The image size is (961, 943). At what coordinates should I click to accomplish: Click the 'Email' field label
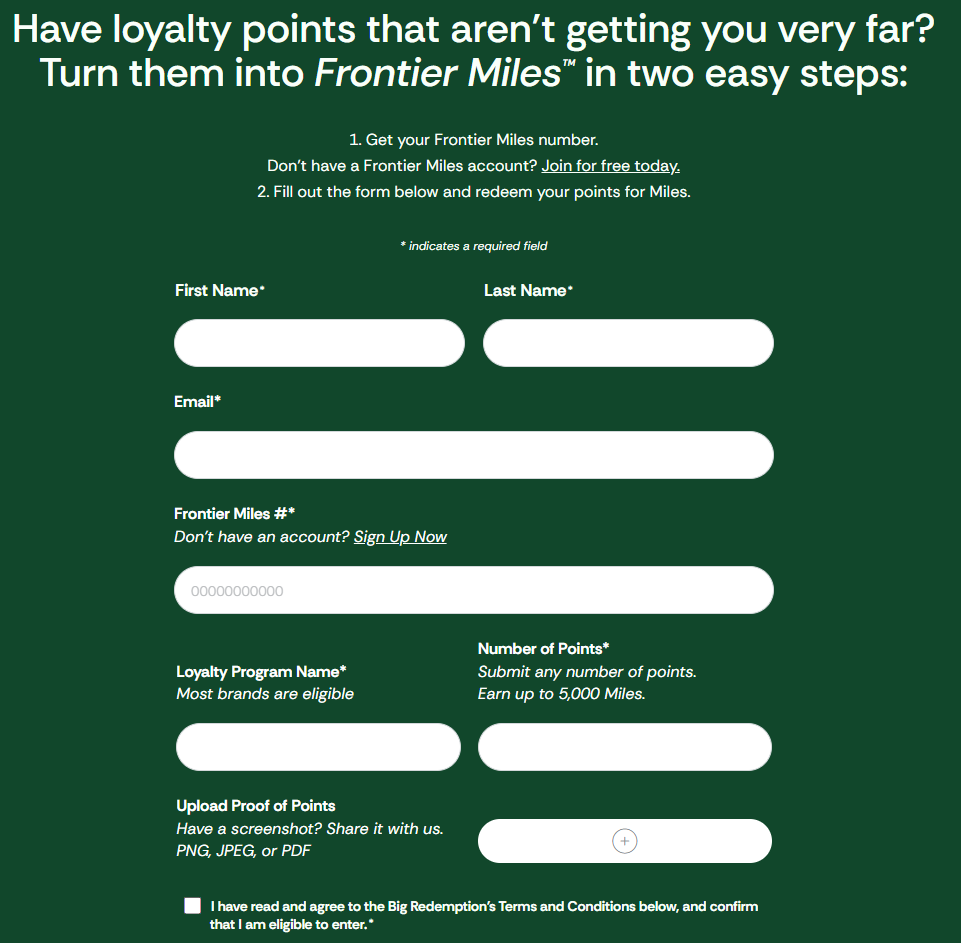[x=197, y=401]
